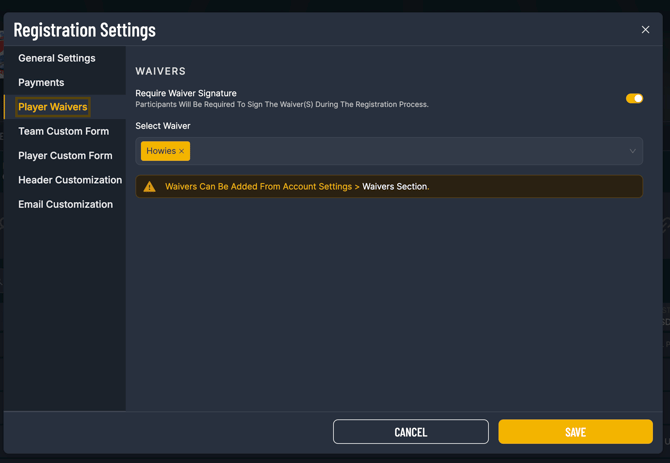Screen dimensions: 670x463
Task: Open the Email Customization settings
Action: click(x=65, y=204)
